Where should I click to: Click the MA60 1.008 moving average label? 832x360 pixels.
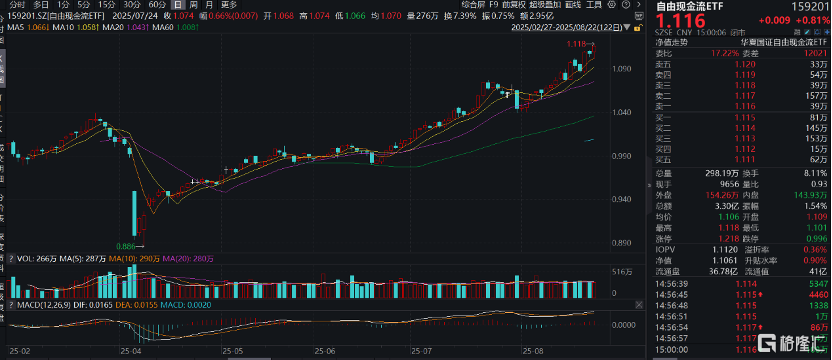tap(176, 27)
